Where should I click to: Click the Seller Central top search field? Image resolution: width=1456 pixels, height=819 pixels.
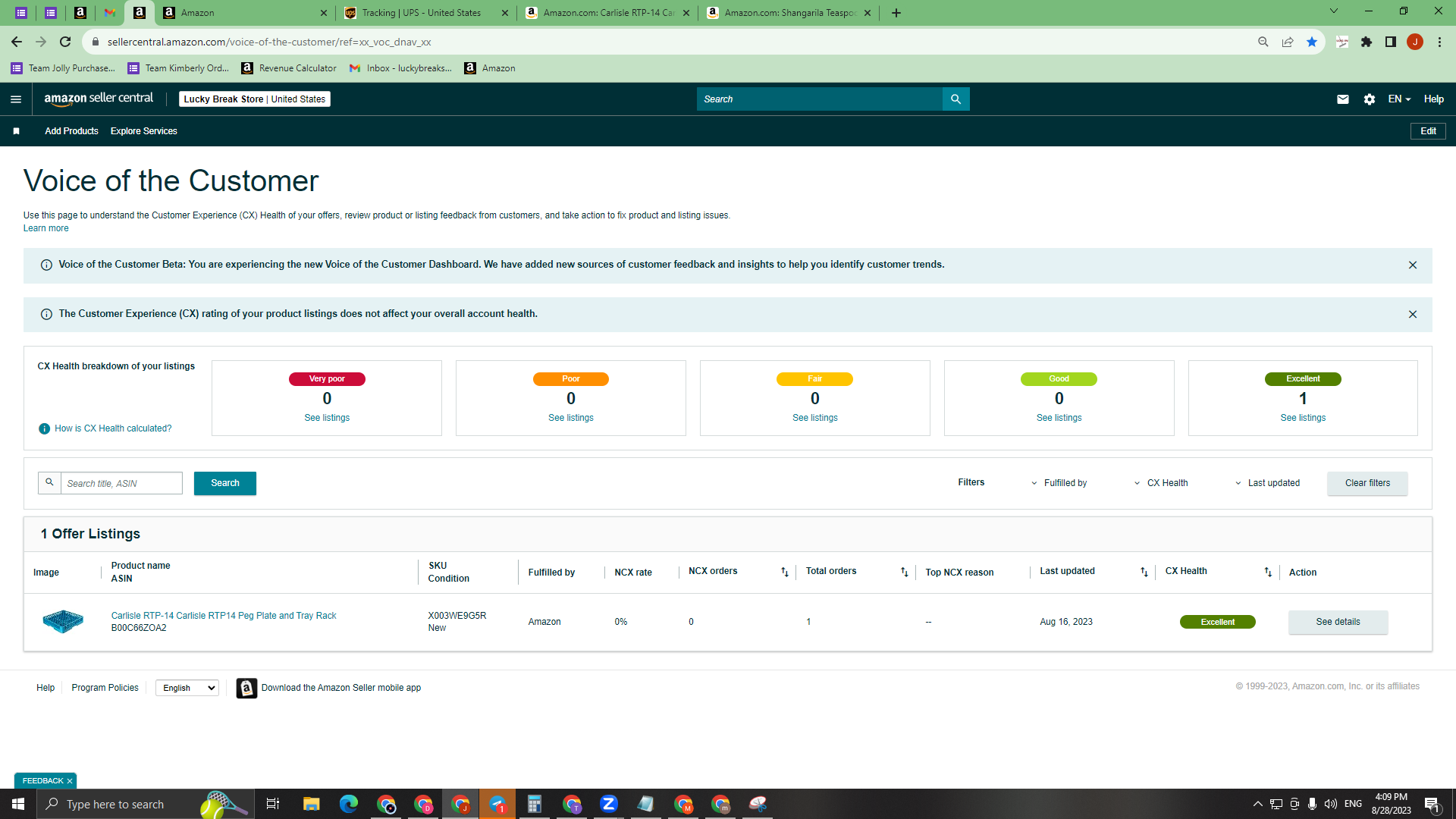coord(819,99)
